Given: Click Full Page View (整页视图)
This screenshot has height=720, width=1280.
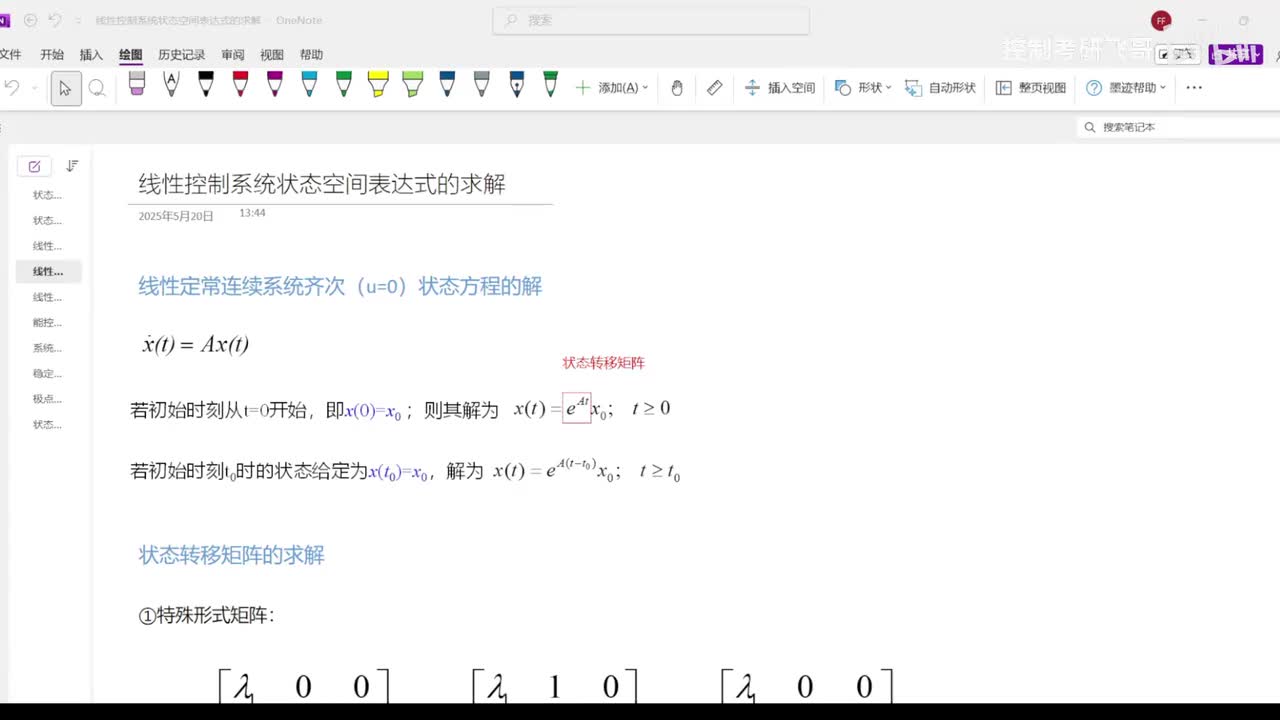Looking at the screenshot, I should pyautogui.click(x=1031, y=88).
